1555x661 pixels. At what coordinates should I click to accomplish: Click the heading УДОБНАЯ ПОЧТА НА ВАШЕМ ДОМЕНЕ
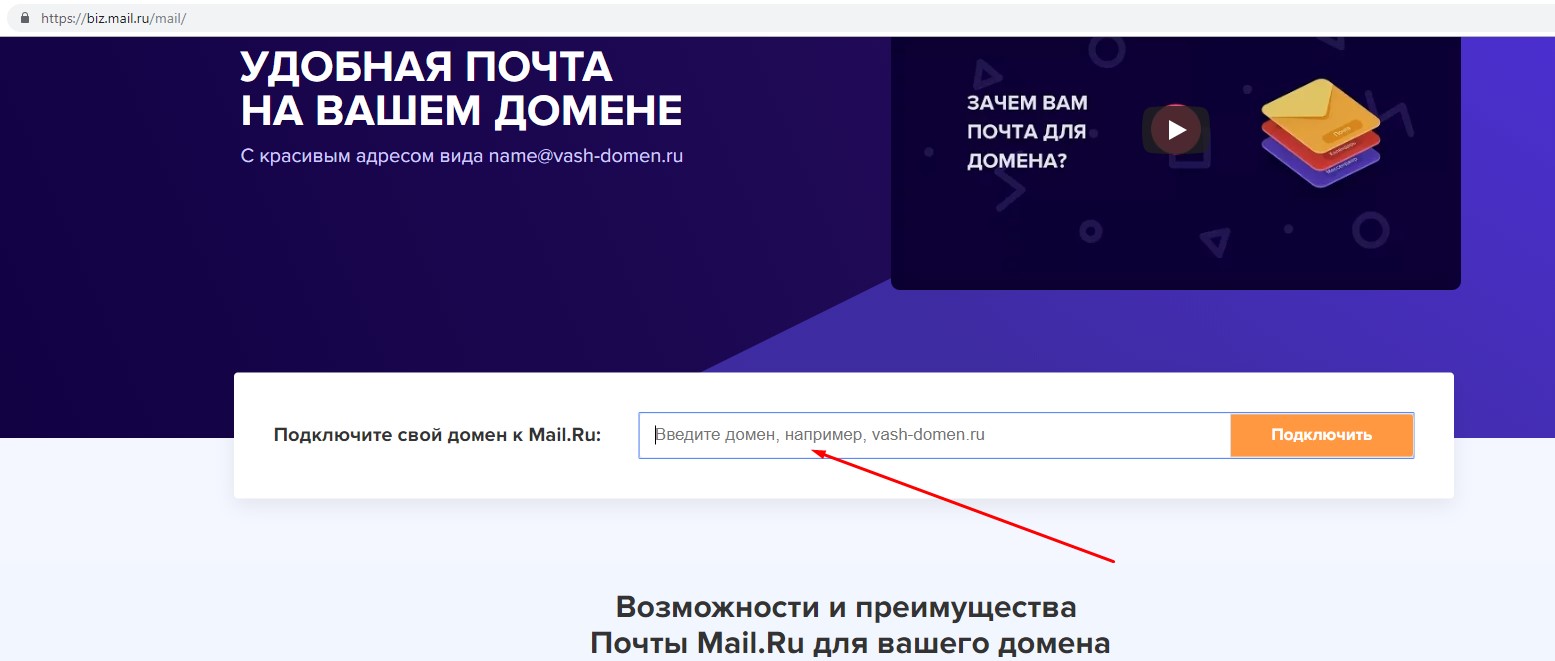pos(461,89)
